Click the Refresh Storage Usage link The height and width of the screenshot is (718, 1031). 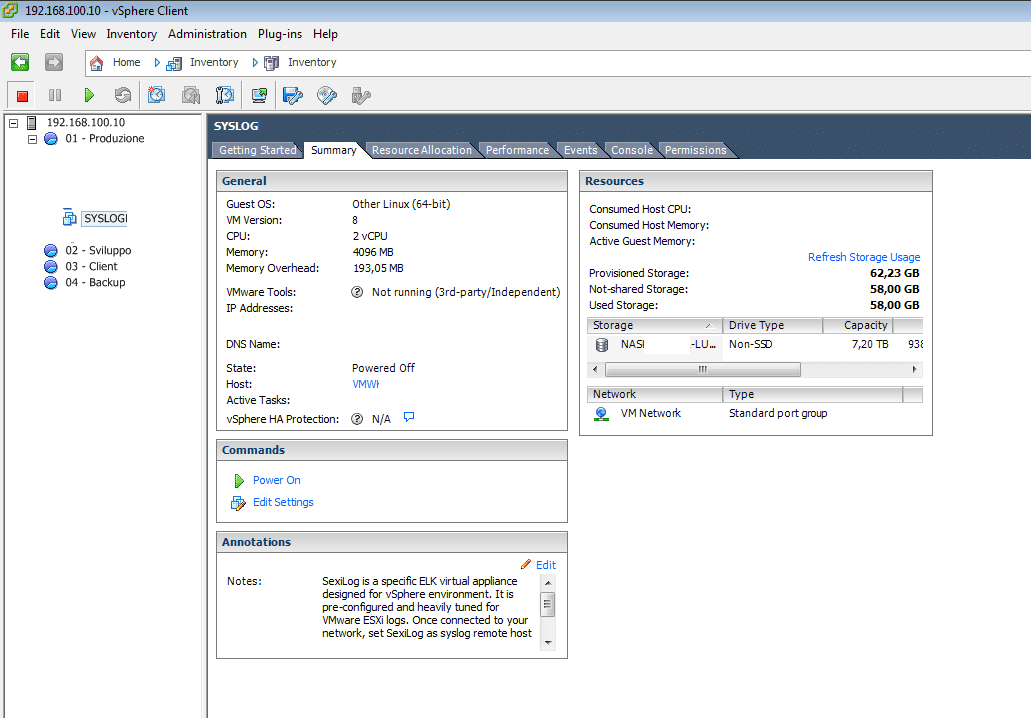[x=864, y=257]
